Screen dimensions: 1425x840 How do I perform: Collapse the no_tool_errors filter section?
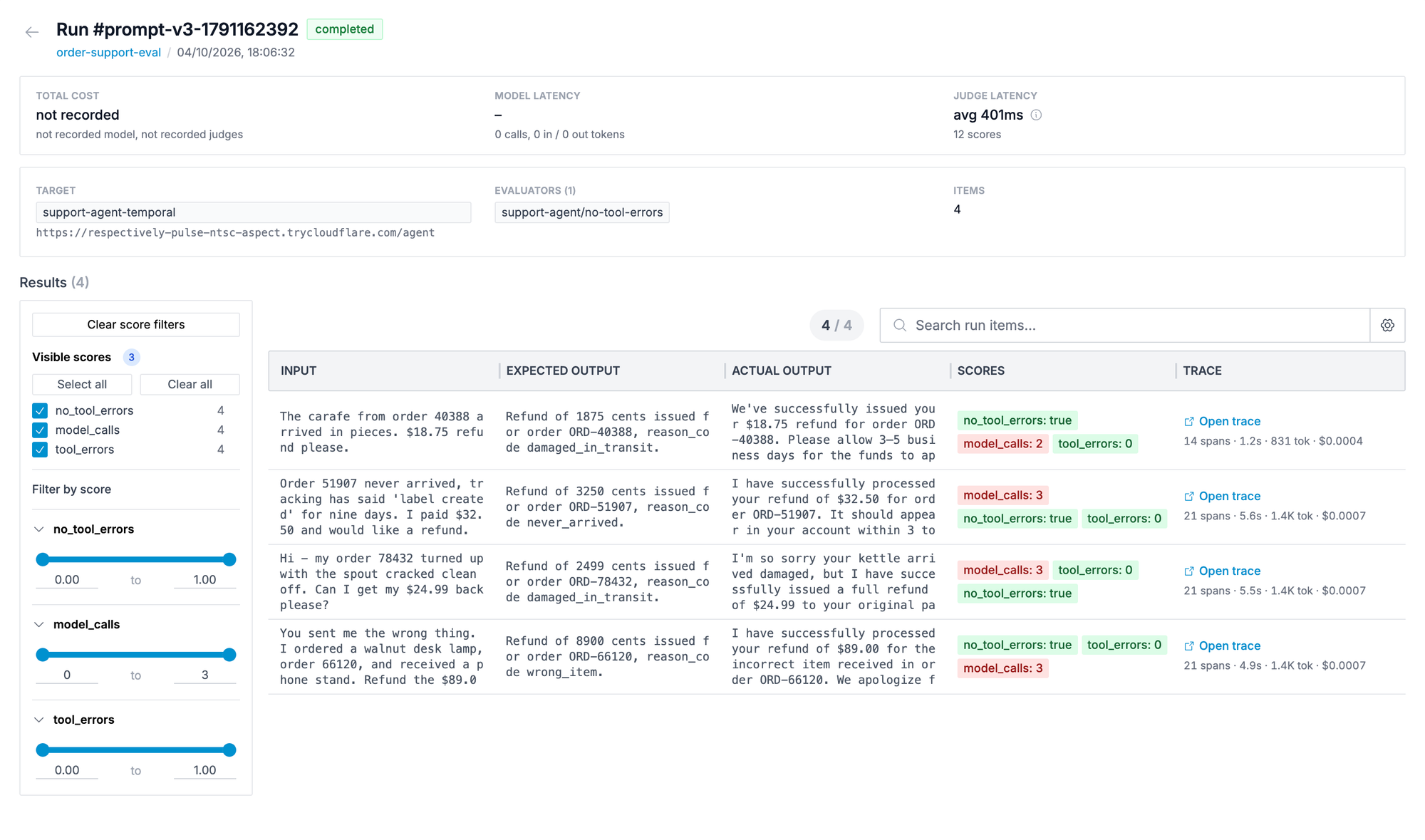click(39, 529)
